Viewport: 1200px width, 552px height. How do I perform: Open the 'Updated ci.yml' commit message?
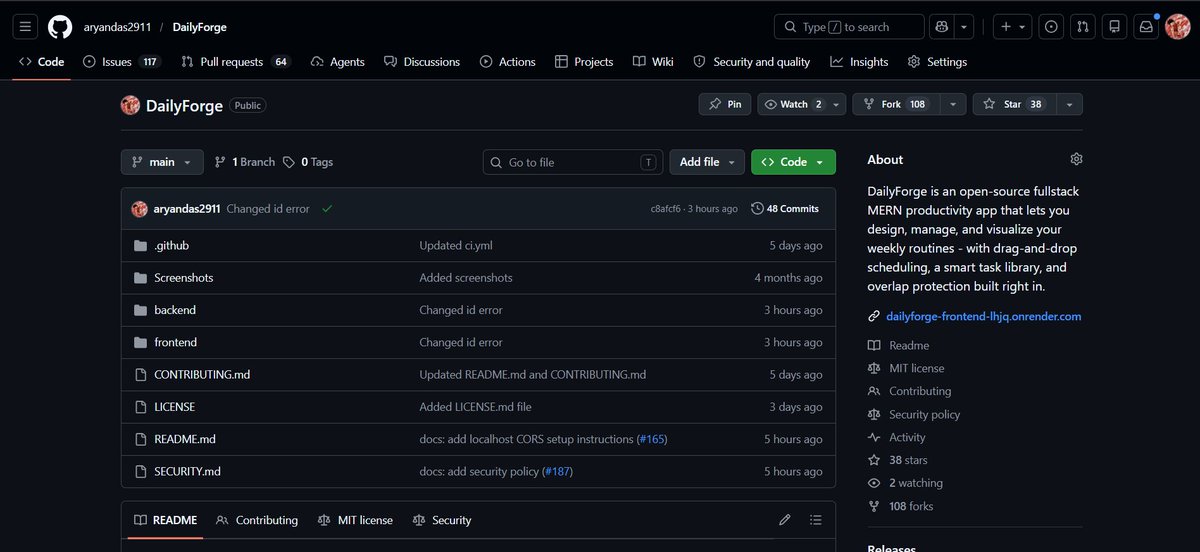pos(456,246)
